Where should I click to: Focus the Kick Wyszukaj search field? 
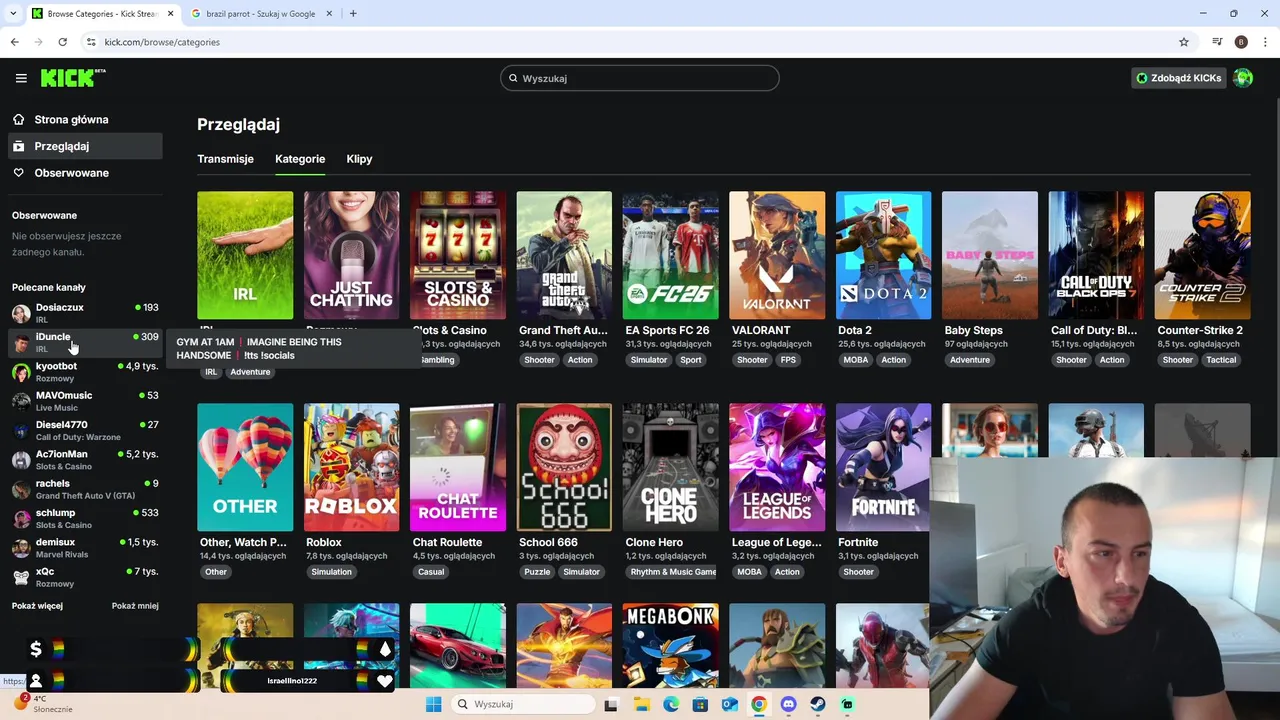(x=640, y=78)
